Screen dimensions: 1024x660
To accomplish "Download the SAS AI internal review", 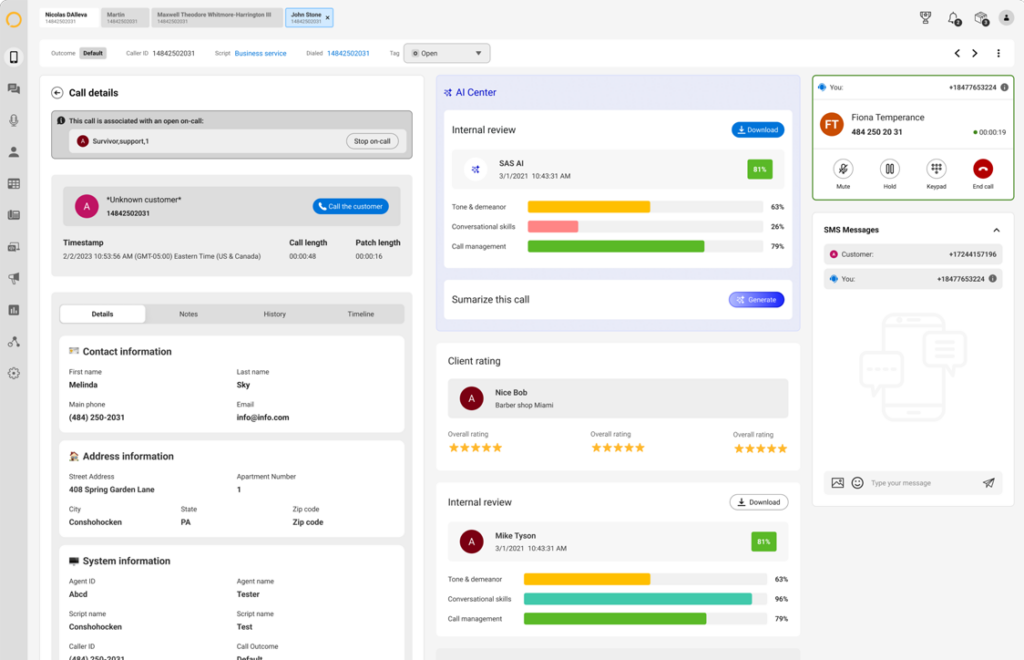I will pos(758,130).
